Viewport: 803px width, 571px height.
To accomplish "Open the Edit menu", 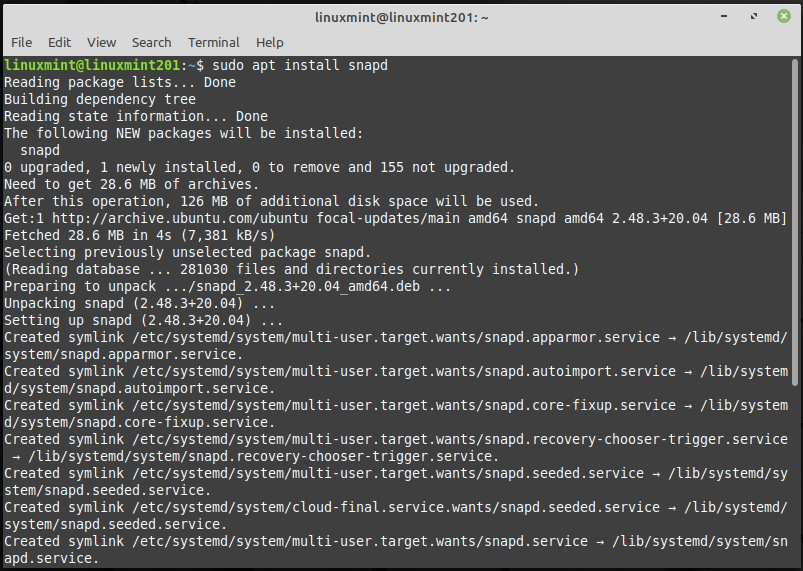I will [59, 42].
